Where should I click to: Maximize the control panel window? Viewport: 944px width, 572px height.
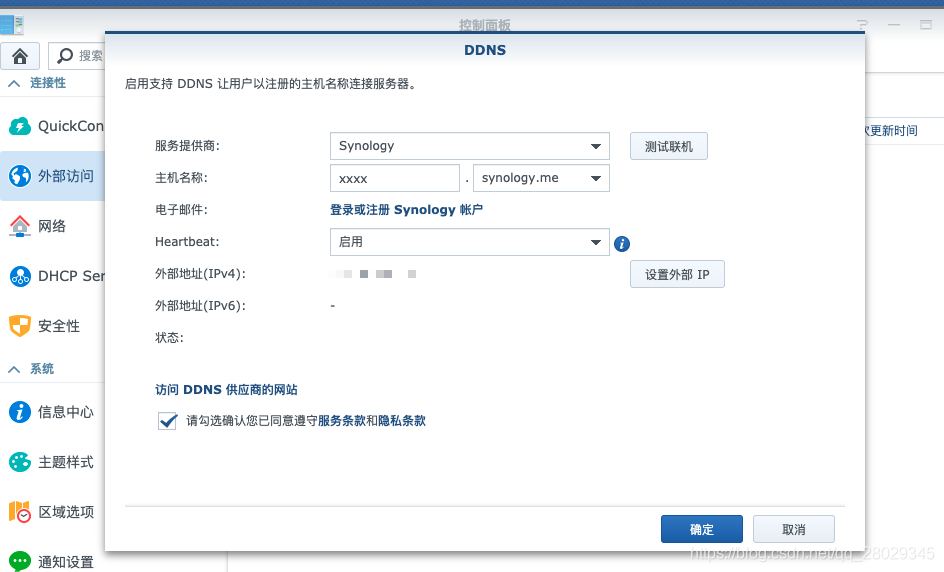pos(926,25)
